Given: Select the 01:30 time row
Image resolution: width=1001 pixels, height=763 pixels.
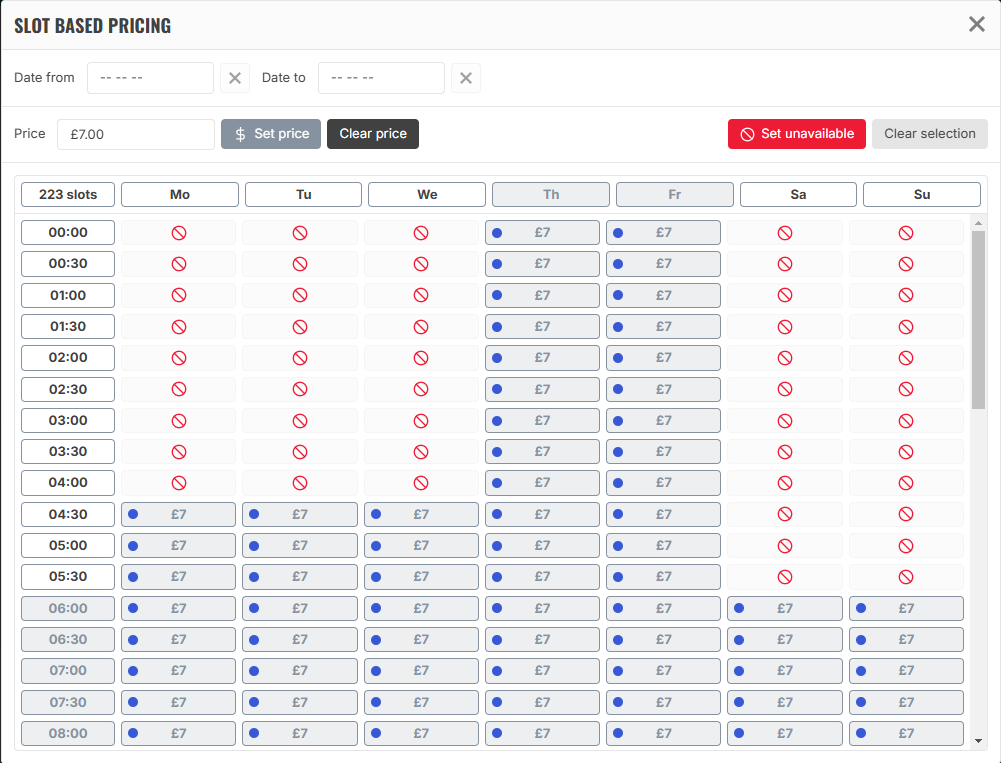Looking at the screenshot, I should tap(68, 327).
